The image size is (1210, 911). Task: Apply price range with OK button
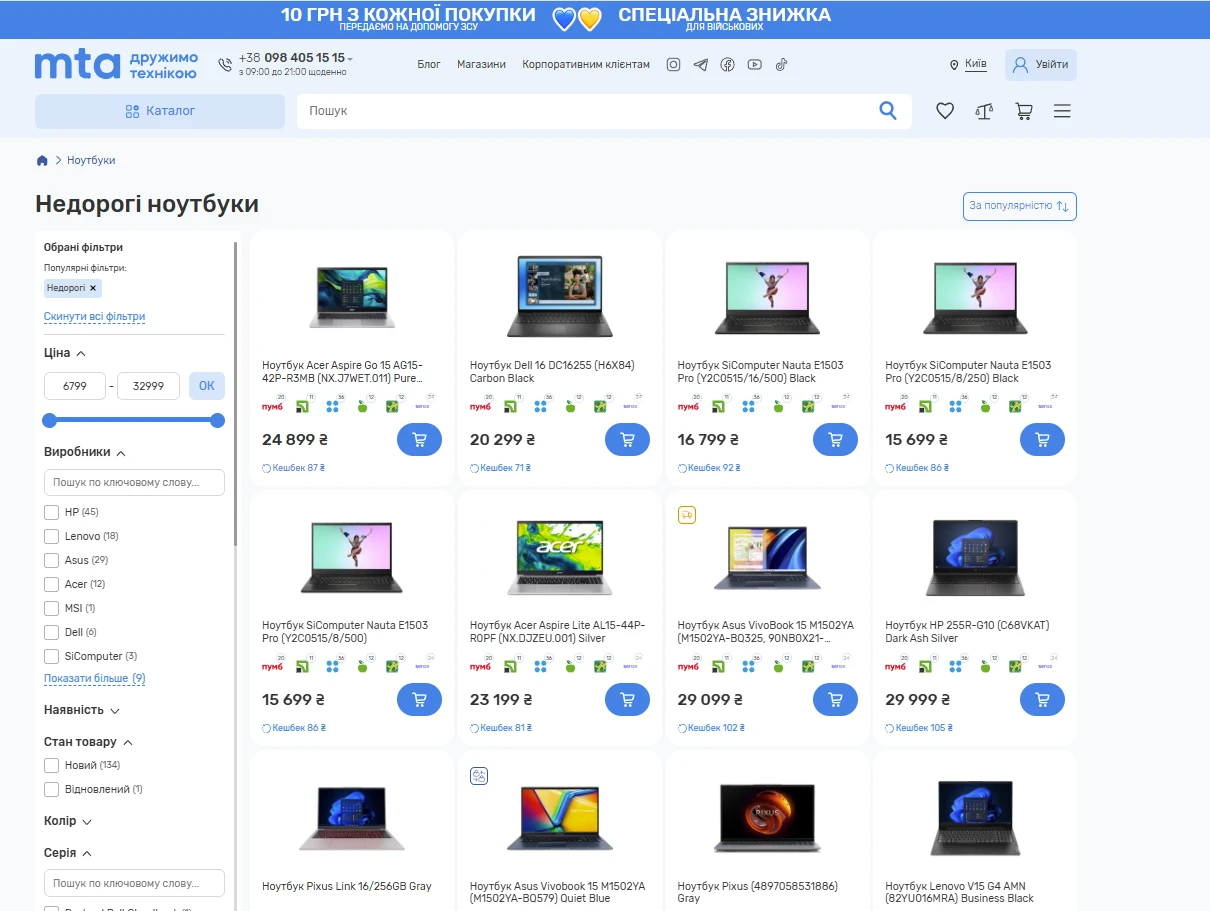207,386
